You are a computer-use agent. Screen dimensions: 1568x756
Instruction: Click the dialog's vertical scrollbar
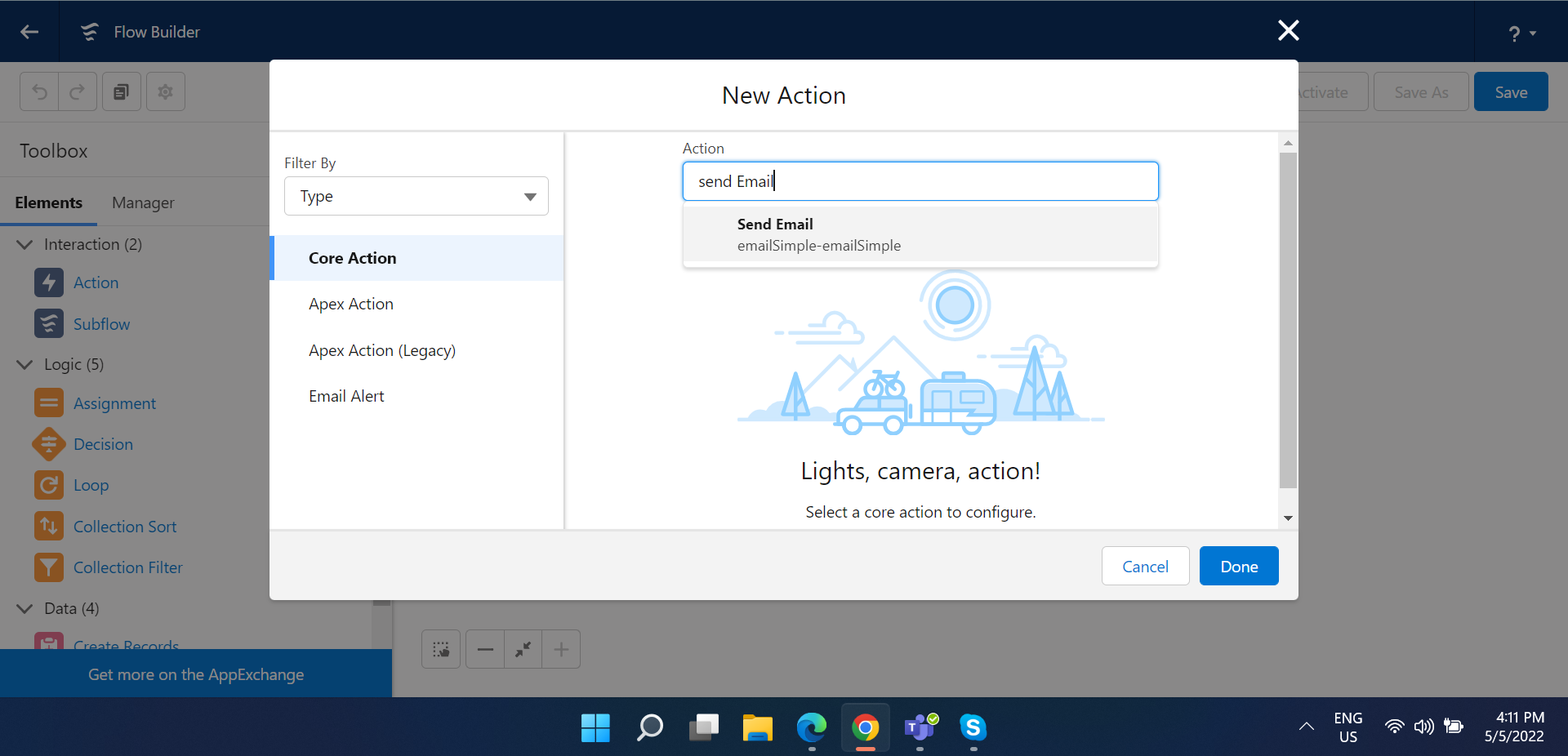coord(1288,320)
